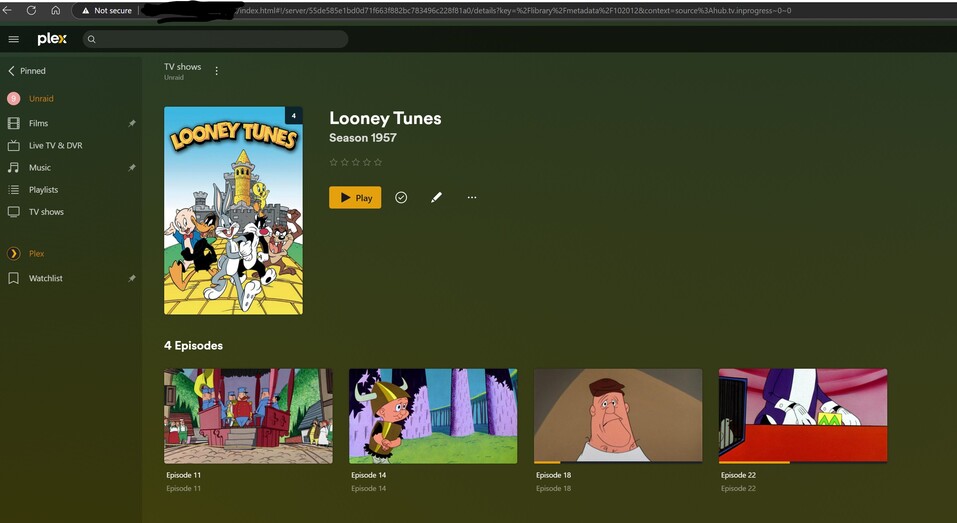957x523 pixels.
Task: Click Episode 18 progress bar
Action: (618, 463)
